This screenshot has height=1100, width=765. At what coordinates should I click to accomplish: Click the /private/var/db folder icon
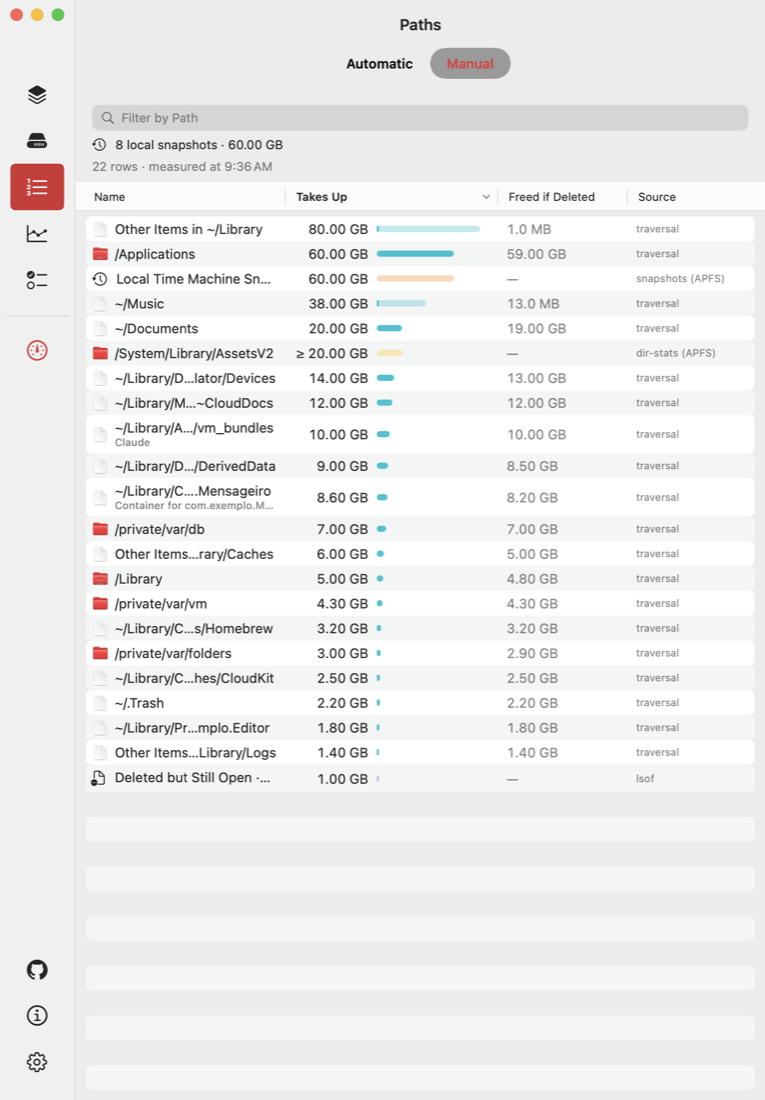point(100,529)
